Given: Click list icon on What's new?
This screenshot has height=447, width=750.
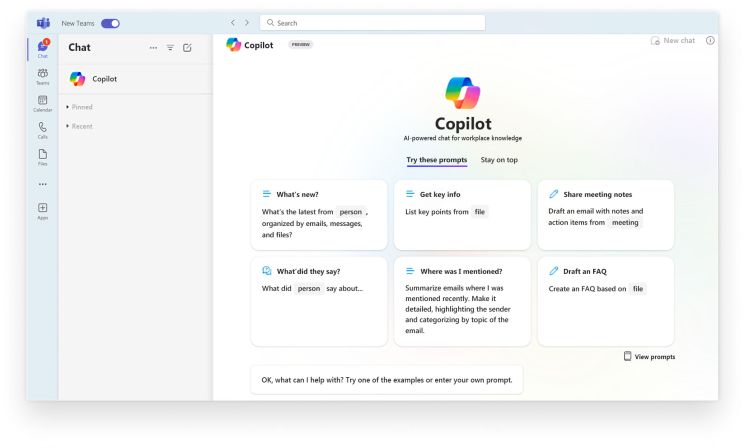Looking at the screenshot, I should [266, 194].
